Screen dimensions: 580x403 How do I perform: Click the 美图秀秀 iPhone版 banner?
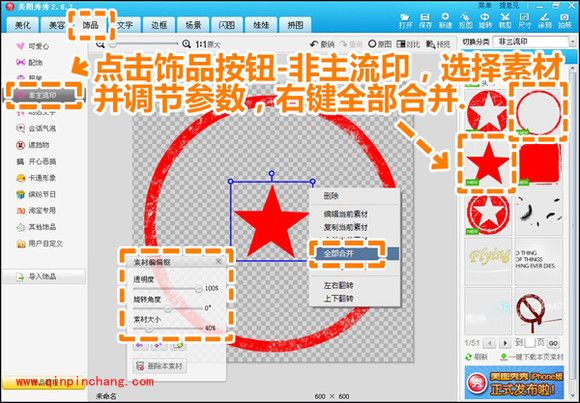(x=514, y=383)
